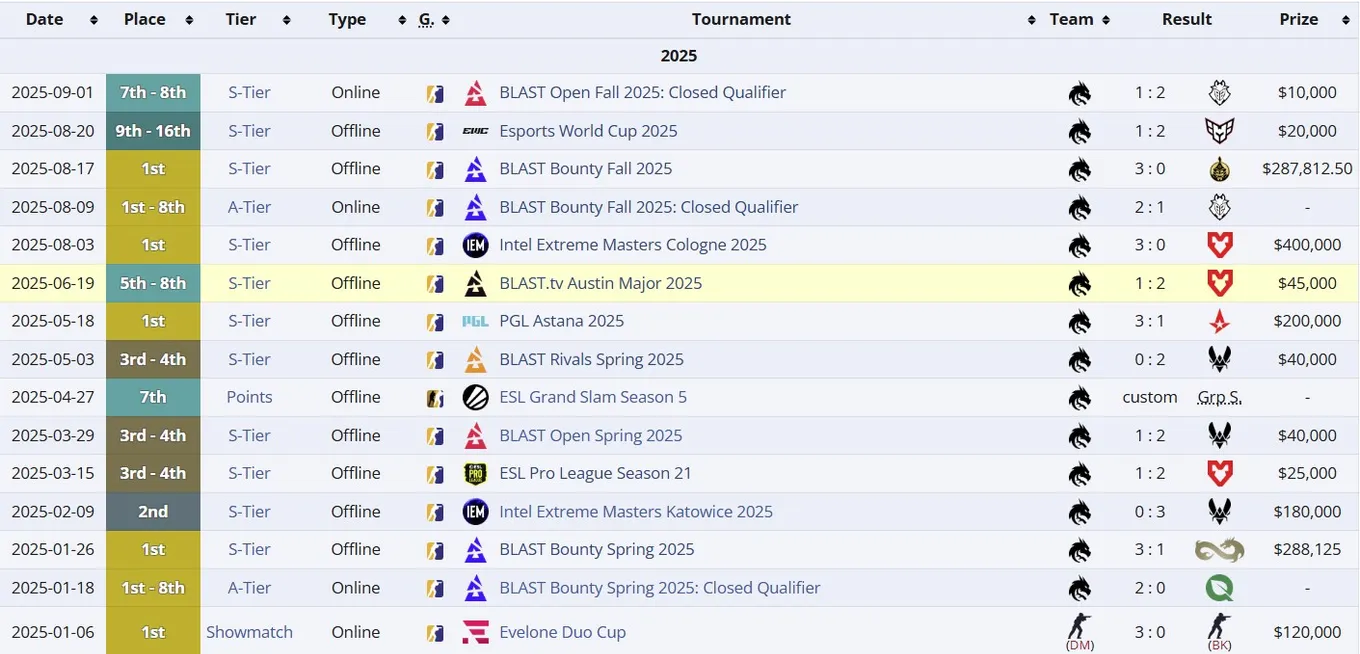Click the IEM logo beside Katowice 2025
This screenshot has height=654, width=1360.
(476, 511)
